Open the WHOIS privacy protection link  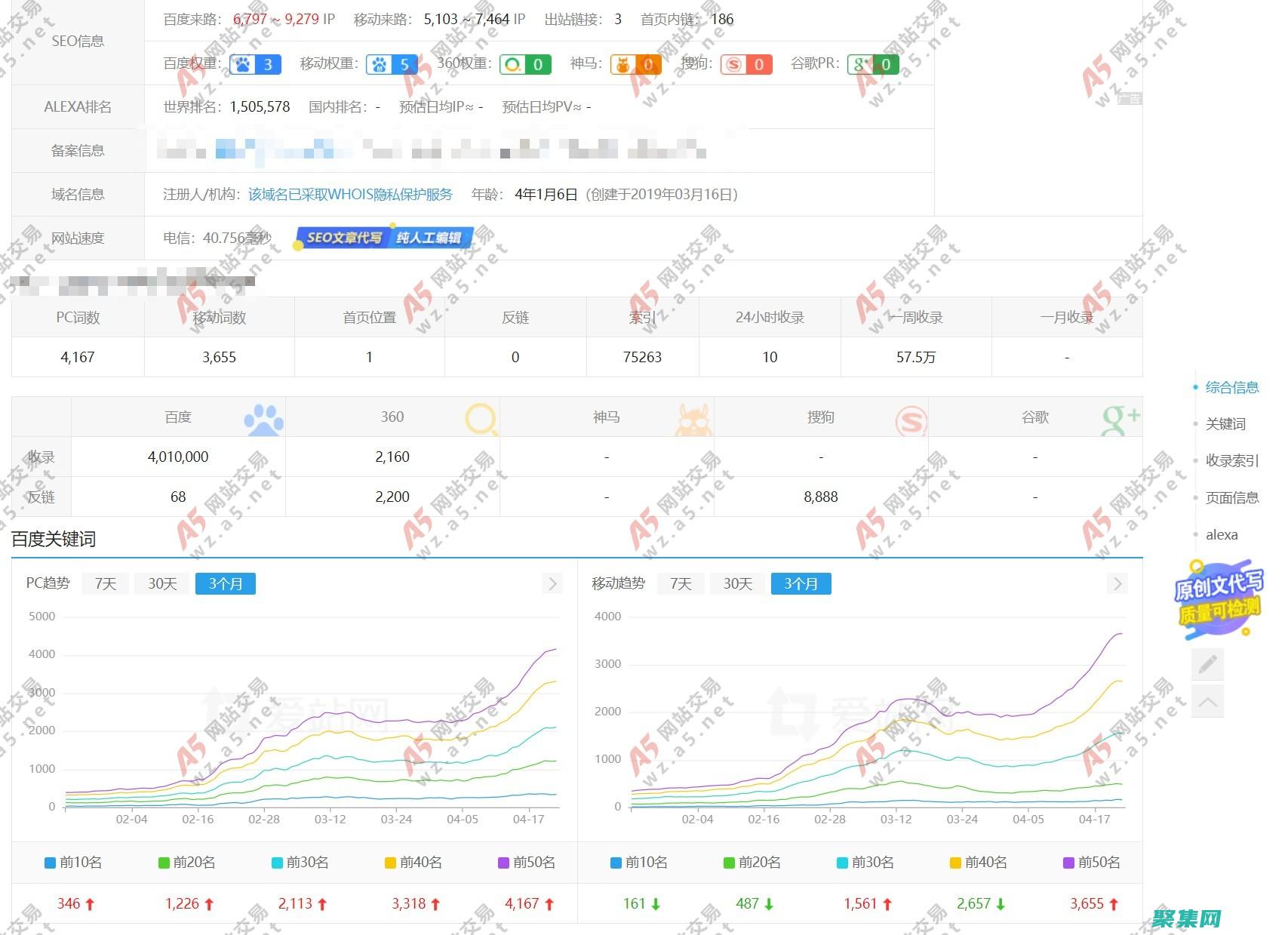coord(350,195)
